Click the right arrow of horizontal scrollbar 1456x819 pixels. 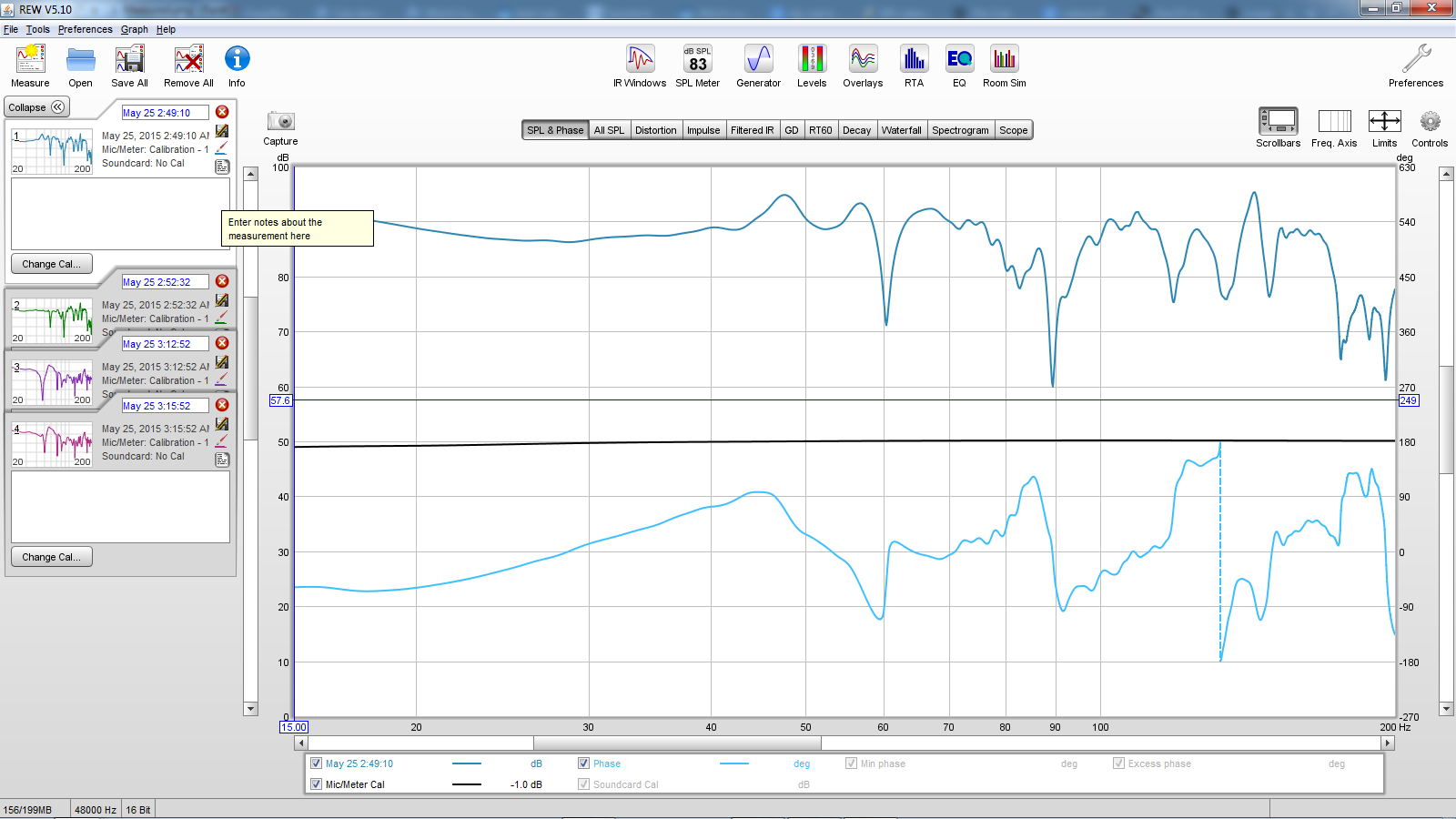(x=1388, y=743)
